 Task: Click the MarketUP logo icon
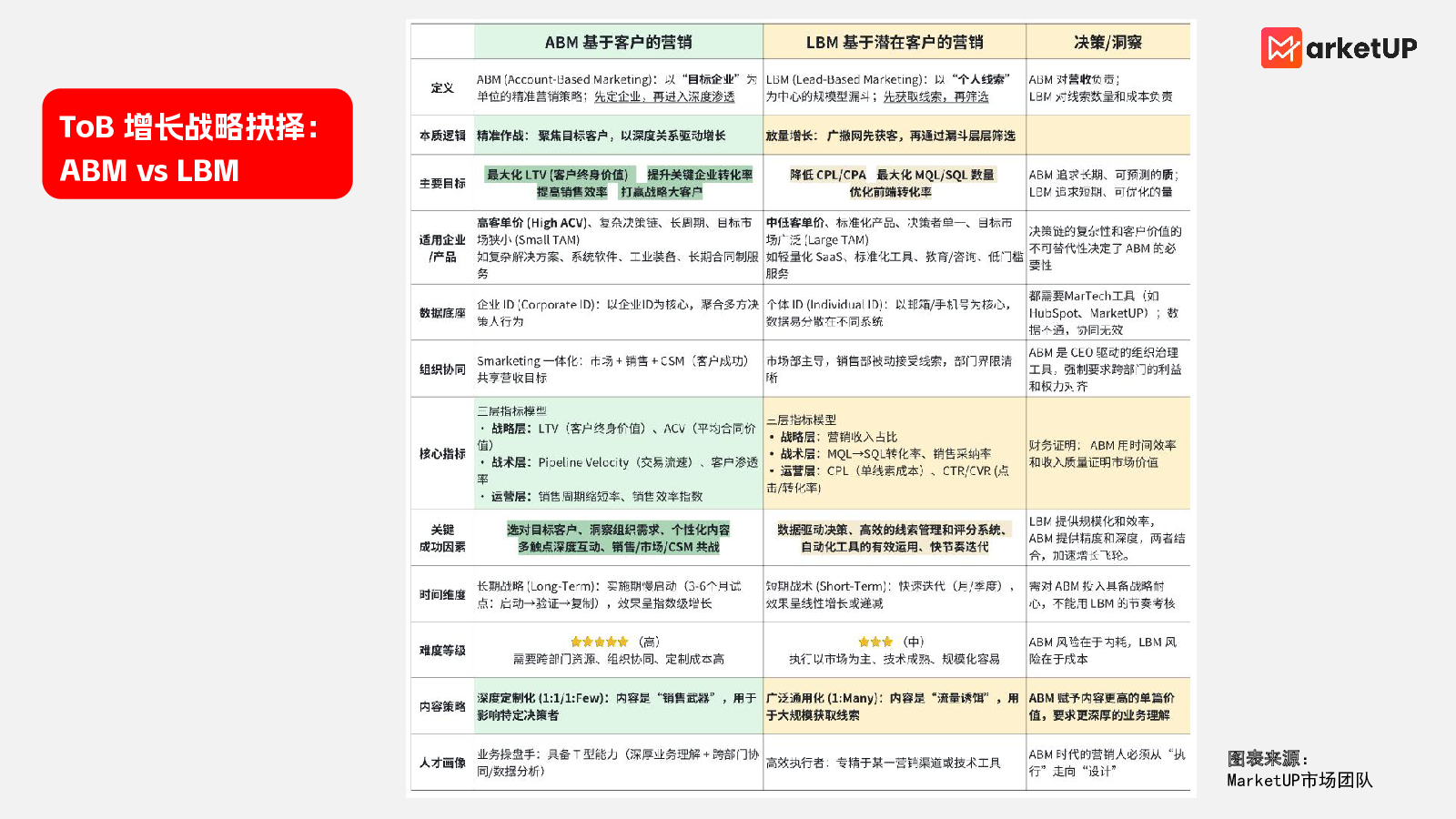click(x=1281, y=47)
